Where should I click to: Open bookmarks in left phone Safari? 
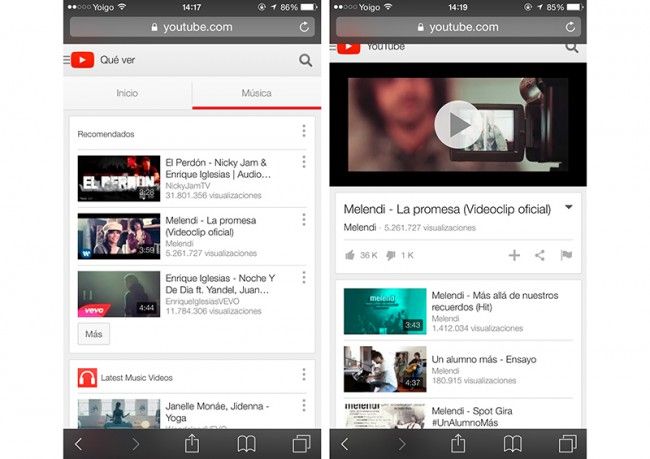pos(247,444)
